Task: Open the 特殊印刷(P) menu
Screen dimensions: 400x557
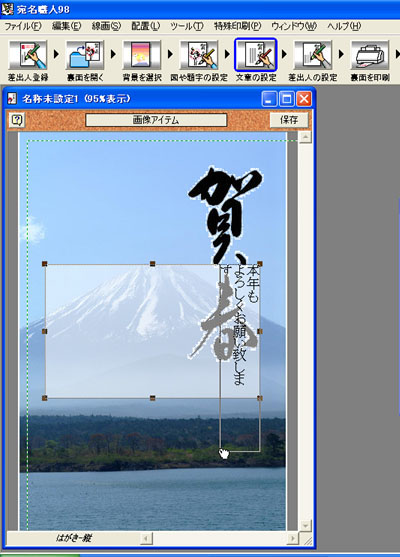Action: (x=237, y=26)
